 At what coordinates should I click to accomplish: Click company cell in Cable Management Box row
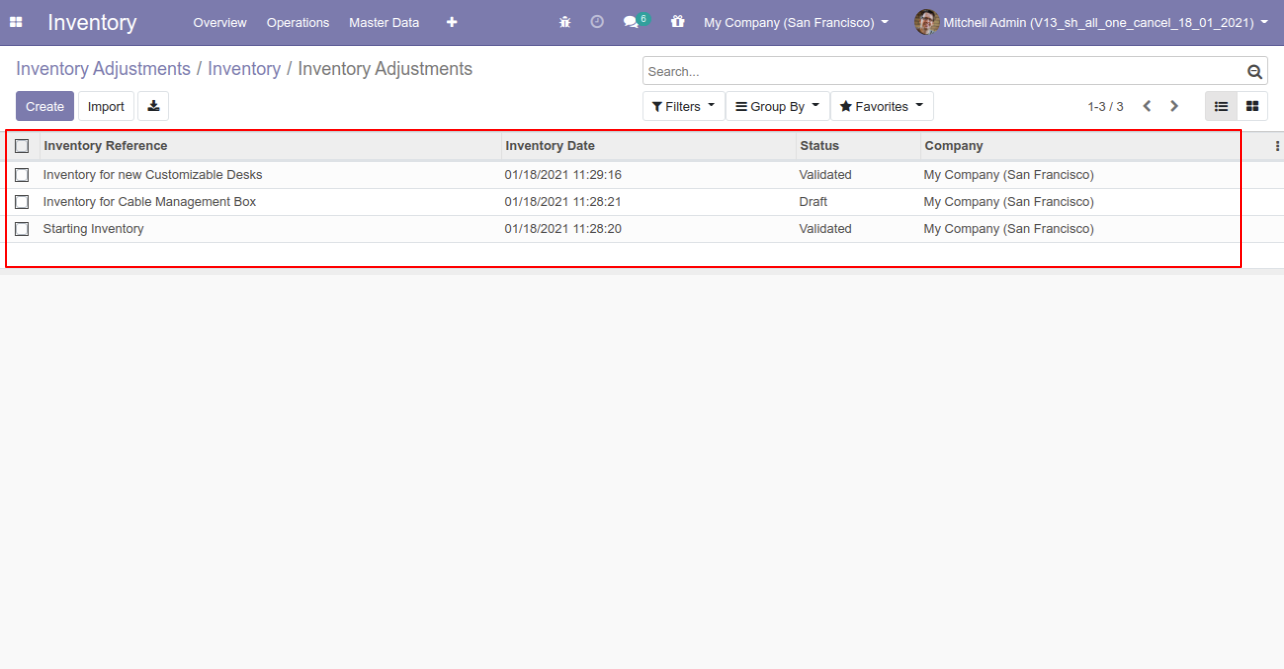(x=1008, y=202)
